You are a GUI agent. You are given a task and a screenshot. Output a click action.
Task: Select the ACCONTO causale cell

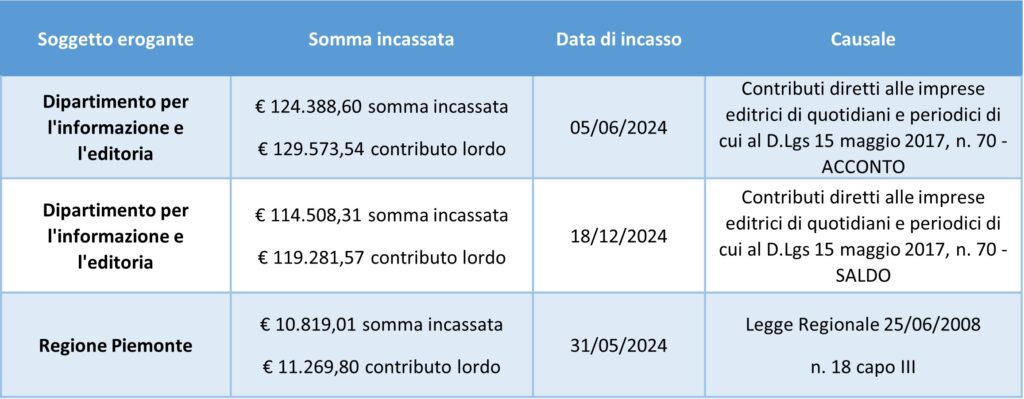coord(863,127)
